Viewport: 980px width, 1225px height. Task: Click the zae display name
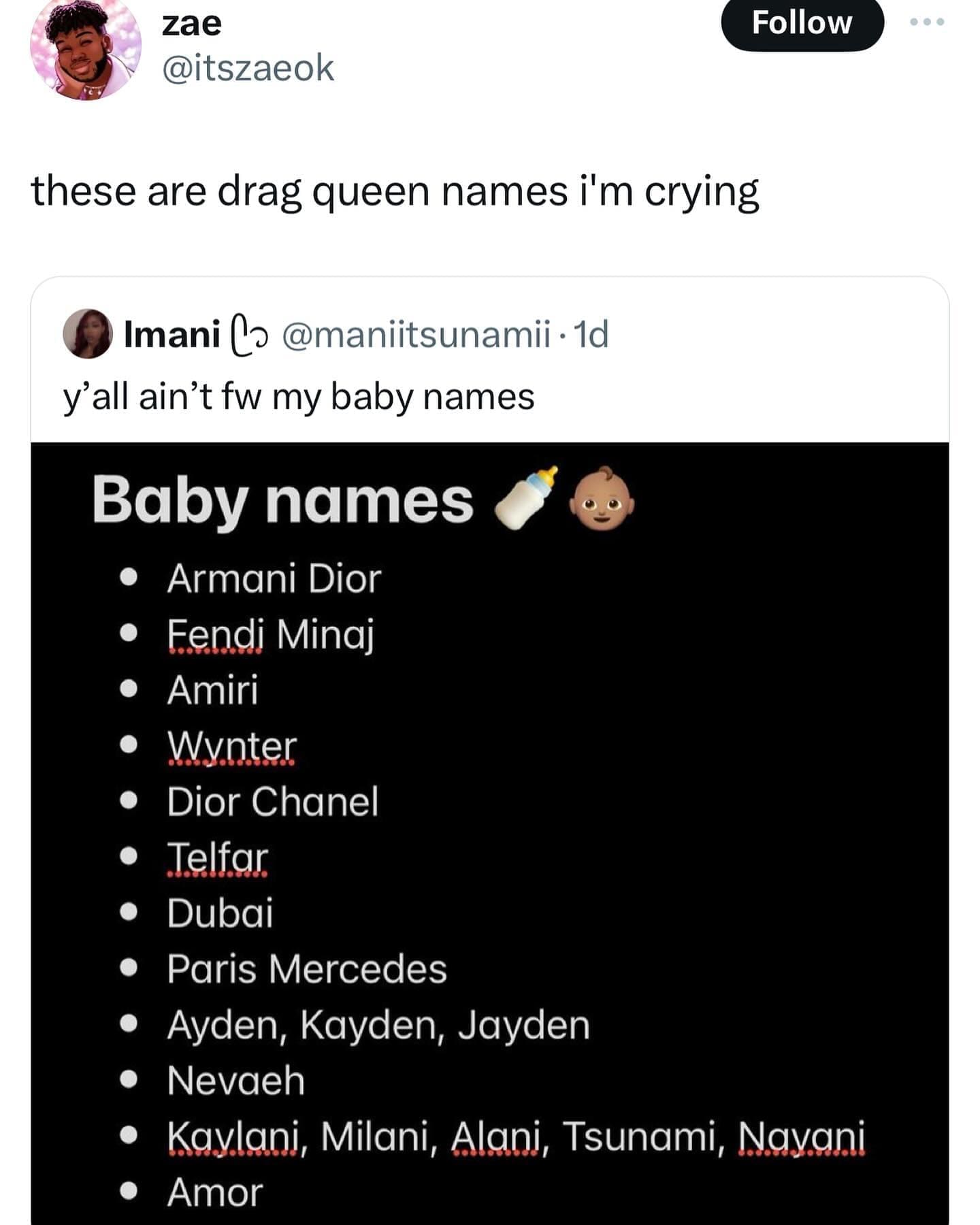tap(192, 24)
